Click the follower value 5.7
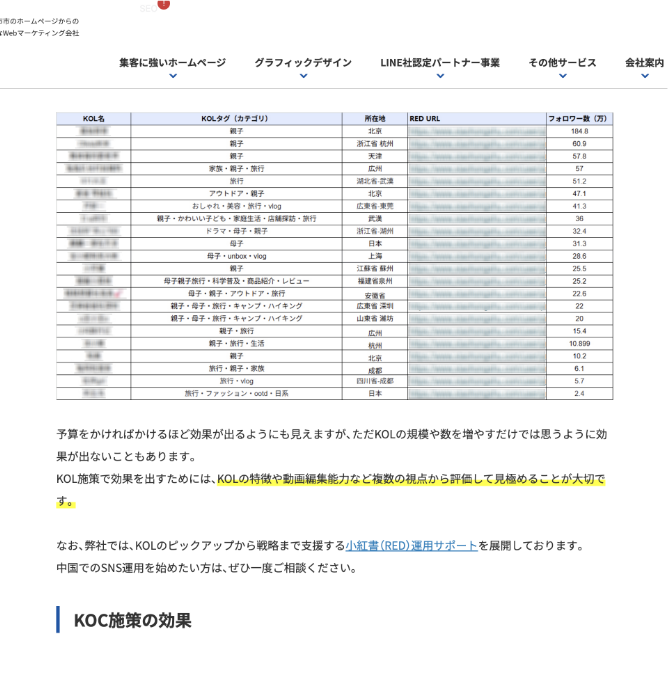The image size is (668, 696). pos(579,381)
